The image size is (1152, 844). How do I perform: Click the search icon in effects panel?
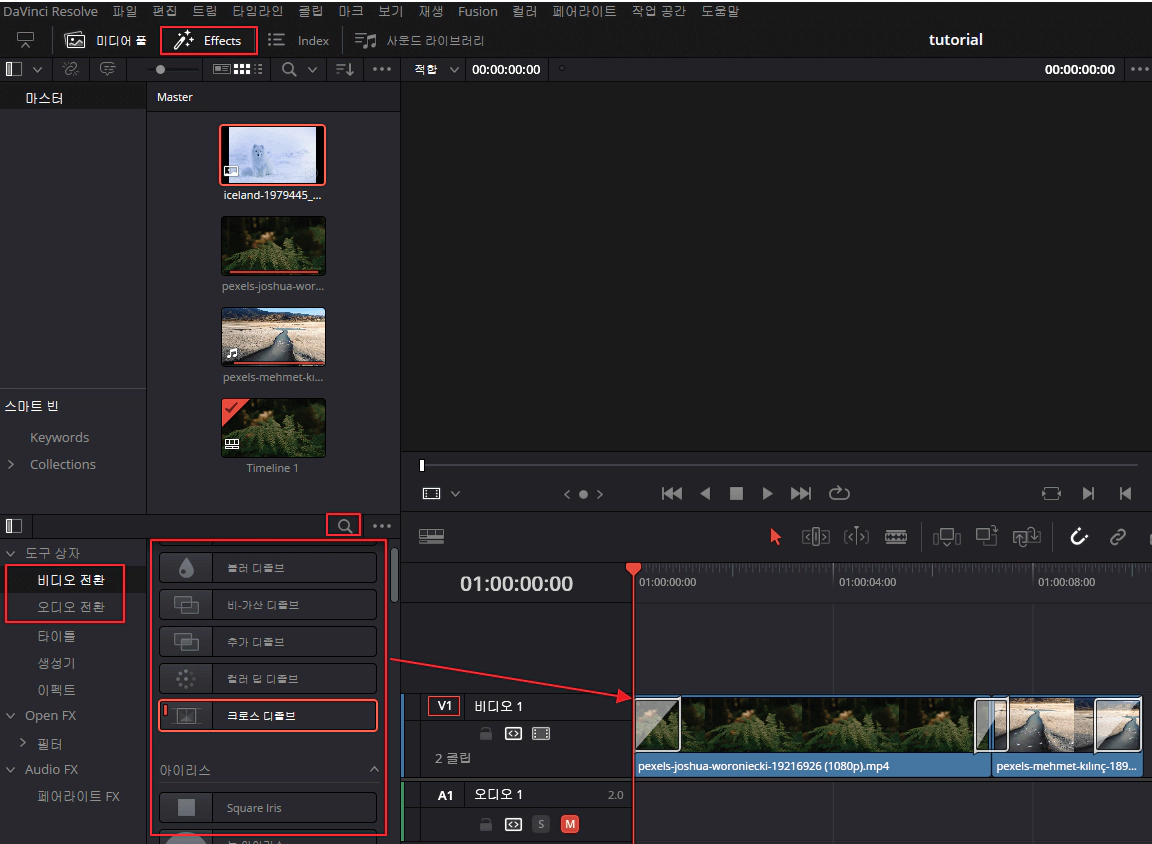point(345,526)
